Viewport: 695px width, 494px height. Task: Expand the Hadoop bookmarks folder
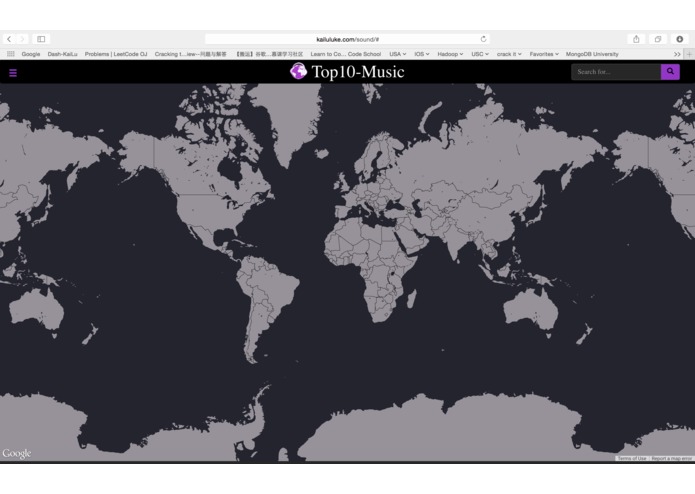tap(450, 54)
